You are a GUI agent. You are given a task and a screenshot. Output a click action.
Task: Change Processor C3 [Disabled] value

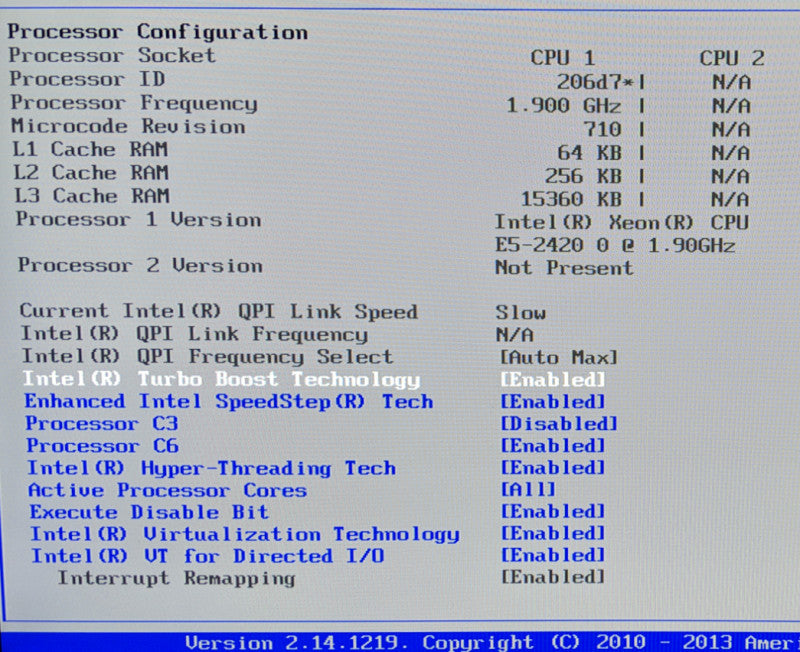click(559, 424)
